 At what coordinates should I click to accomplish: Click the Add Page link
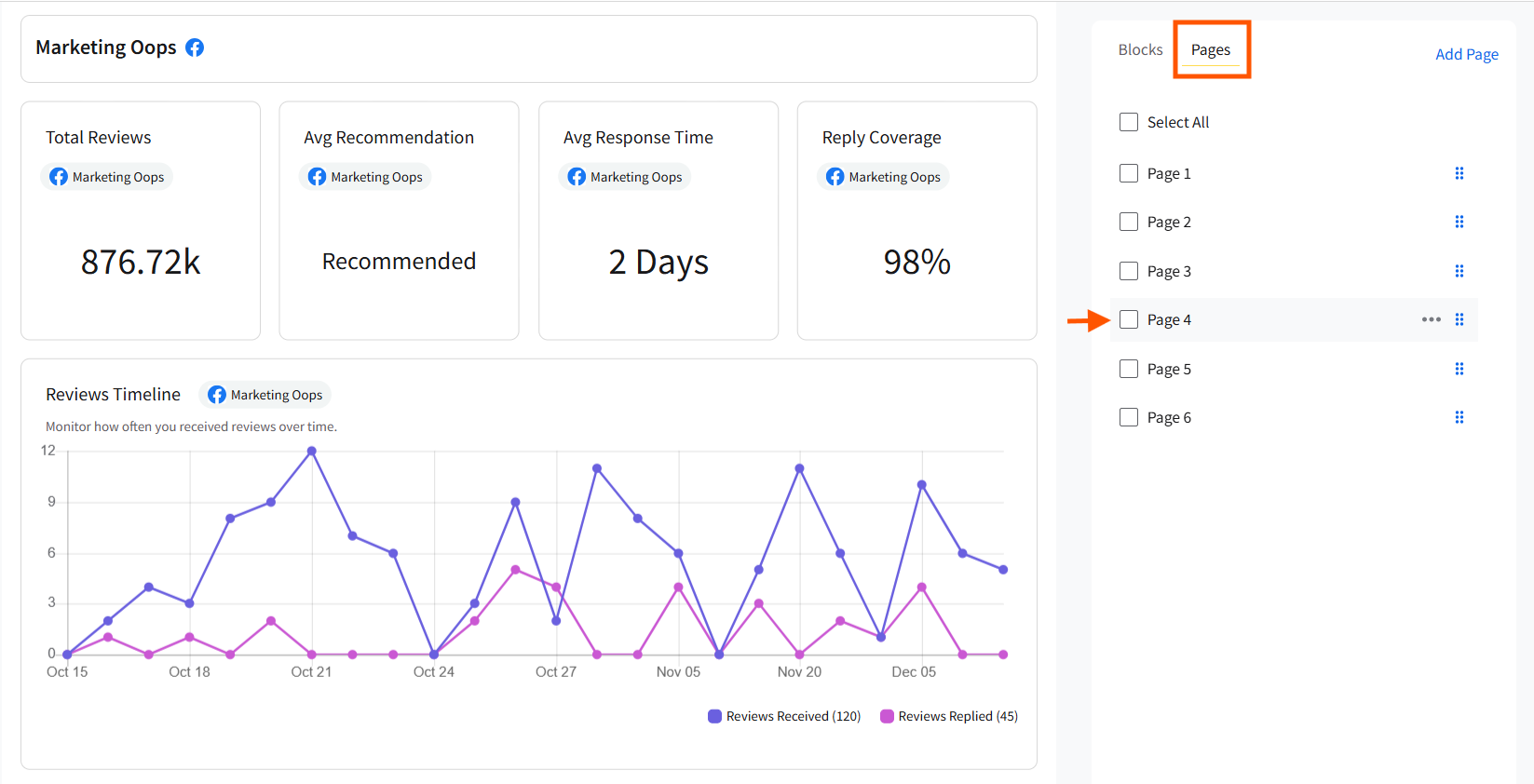(1467, 54)
